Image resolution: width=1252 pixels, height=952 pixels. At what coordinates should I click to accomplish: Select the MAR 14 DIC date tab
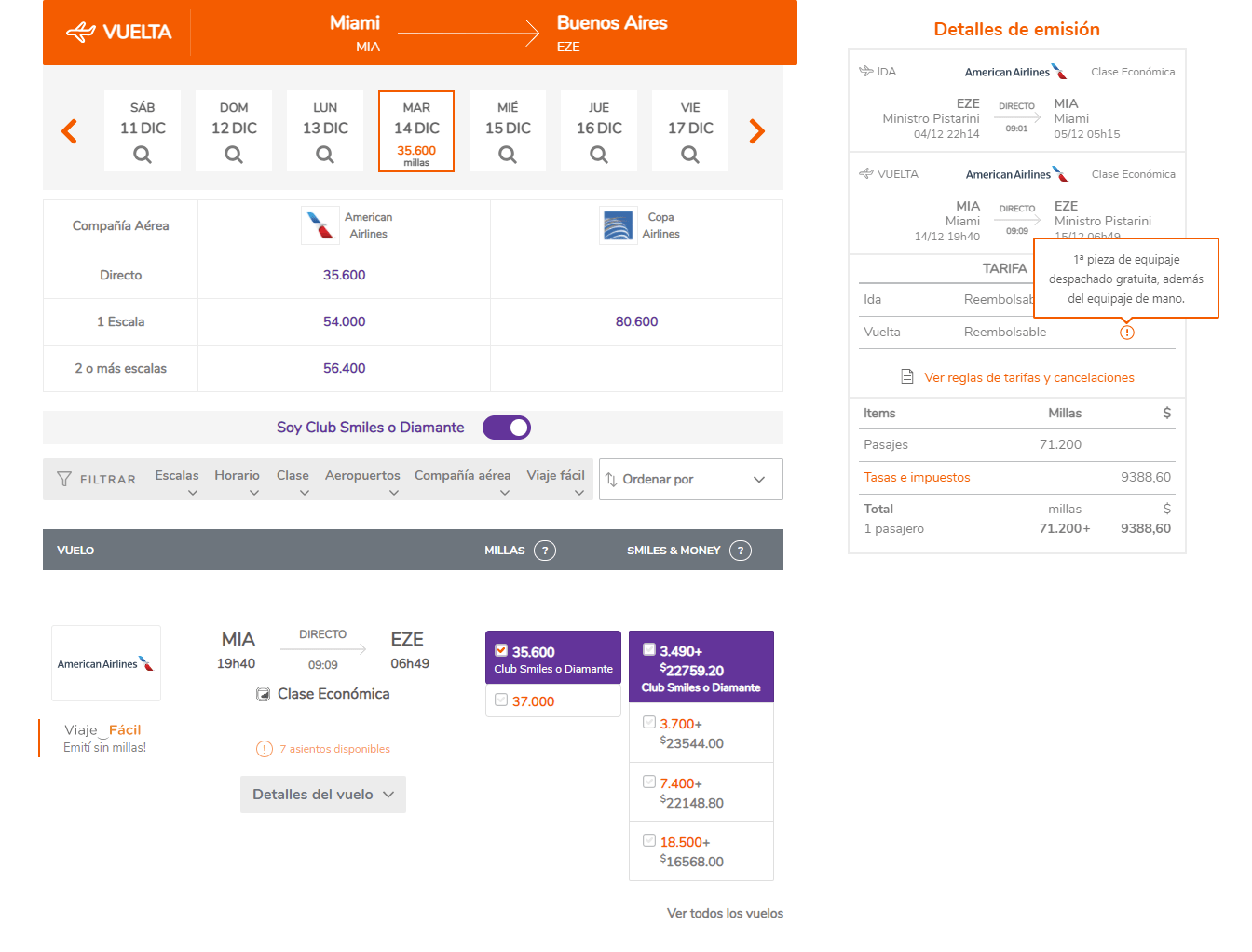click(416, 131)
